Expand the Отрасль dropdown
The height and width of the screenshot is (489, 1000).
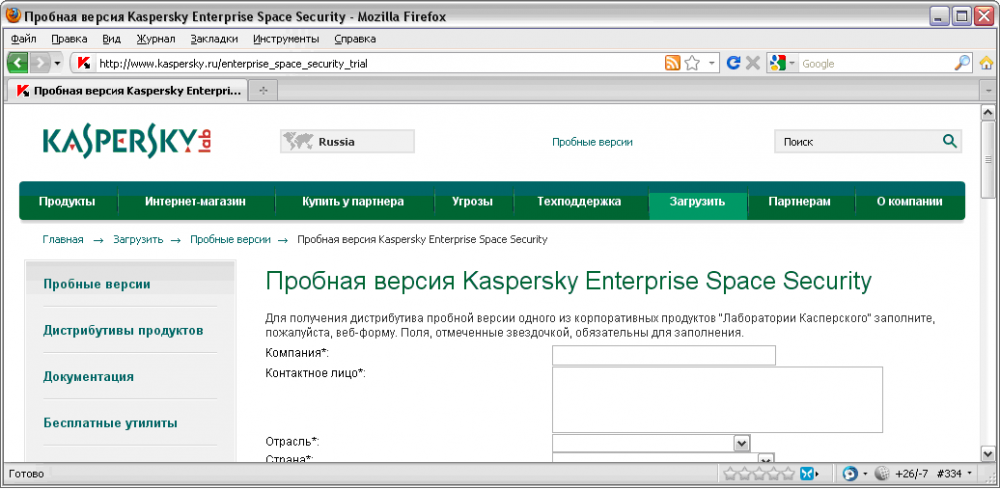click(x=742, y=442)
